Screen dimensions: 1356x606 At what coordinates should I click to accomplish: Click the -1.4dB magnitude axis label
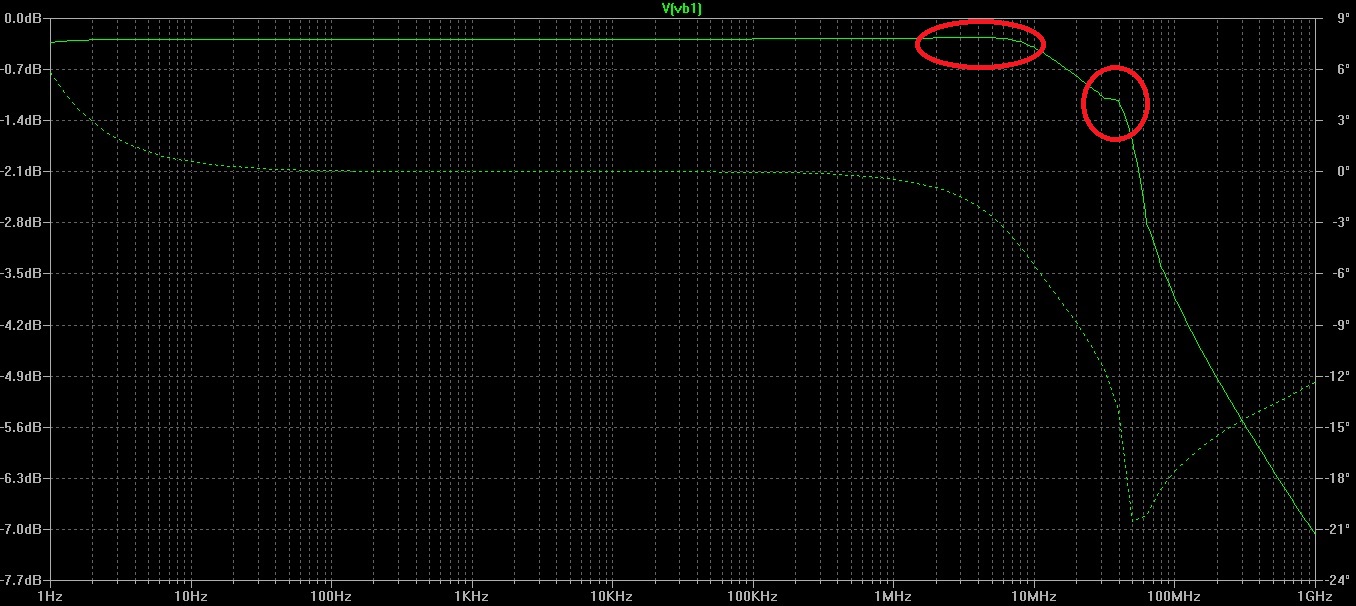[22, 120]
